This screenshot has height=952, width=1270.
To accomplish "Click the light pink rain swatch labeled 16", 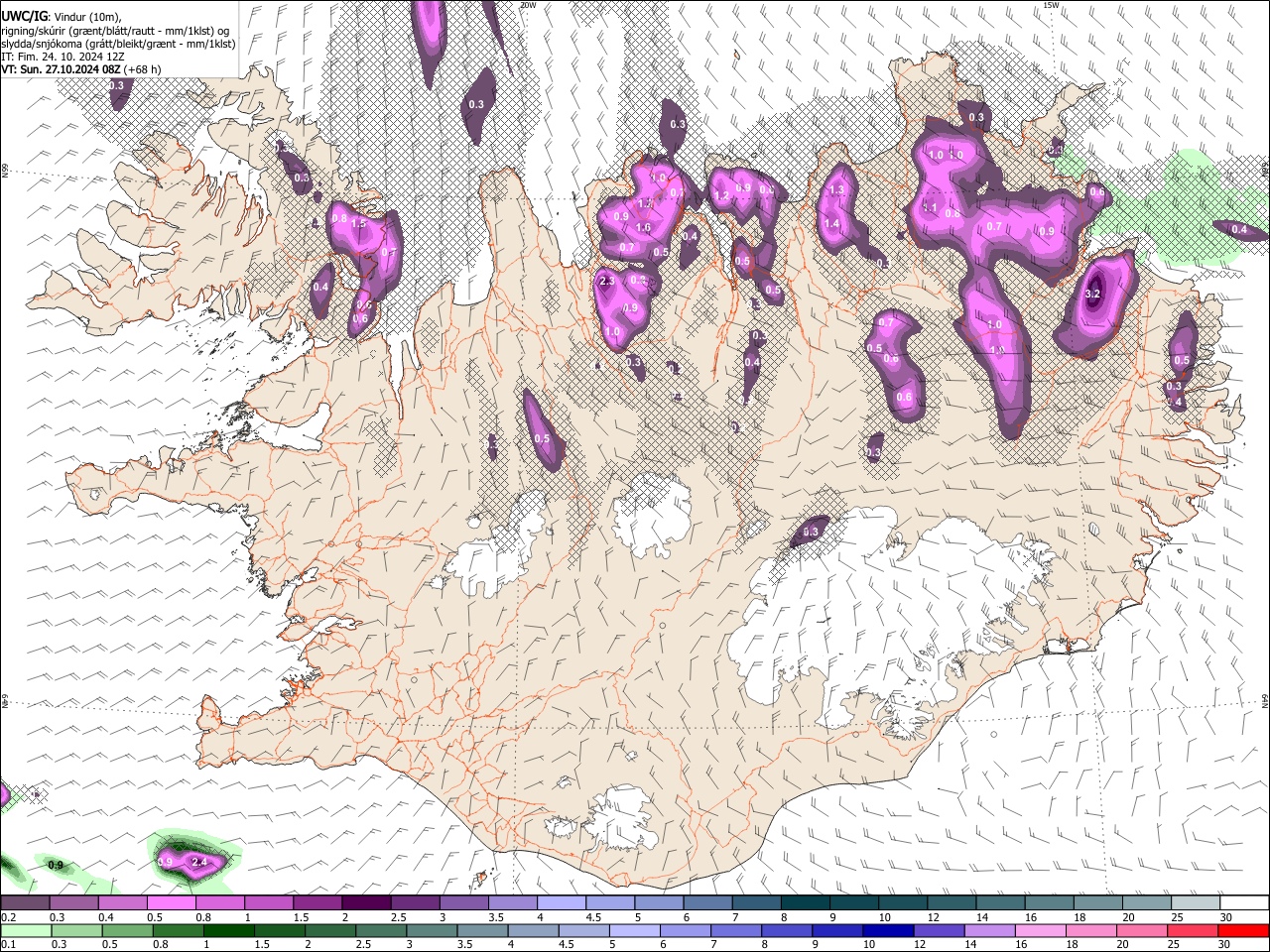I will [x=1041, y=930].
